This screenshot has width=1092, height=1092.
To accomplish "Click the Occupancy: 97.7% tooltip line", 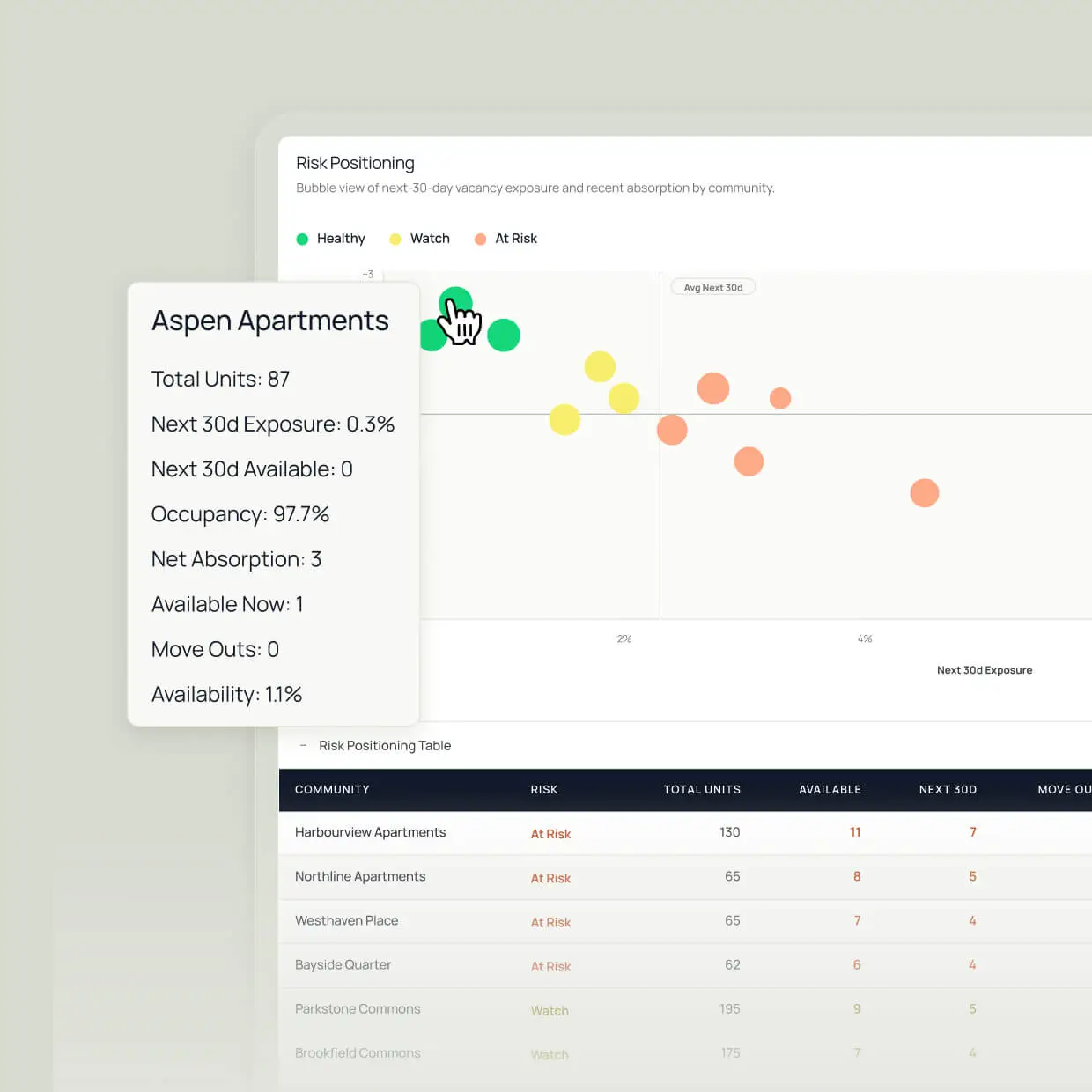I will [240, 514].
